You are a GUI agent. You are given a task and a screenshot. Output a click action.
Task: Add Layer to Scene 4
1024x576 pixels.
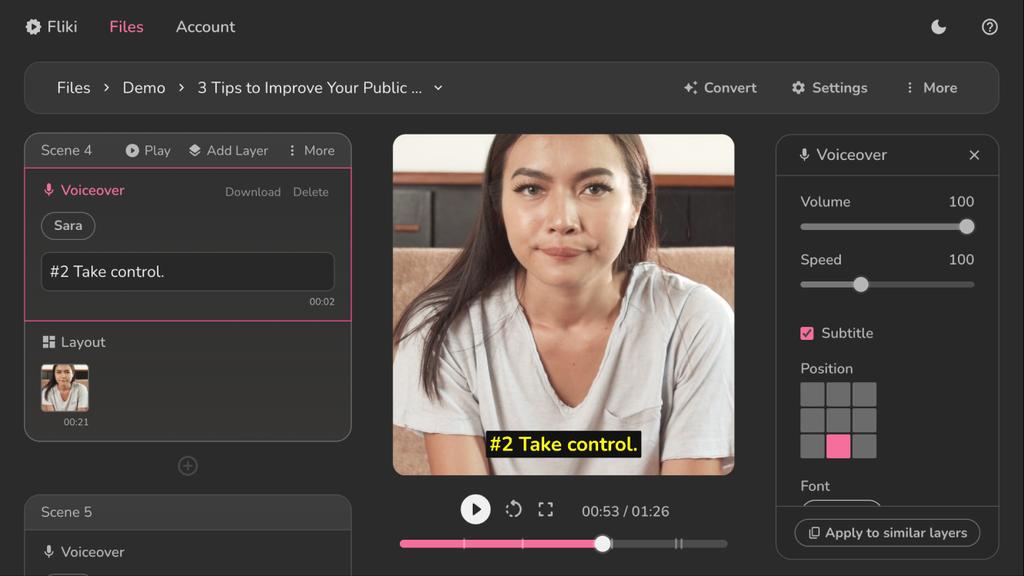228,150
